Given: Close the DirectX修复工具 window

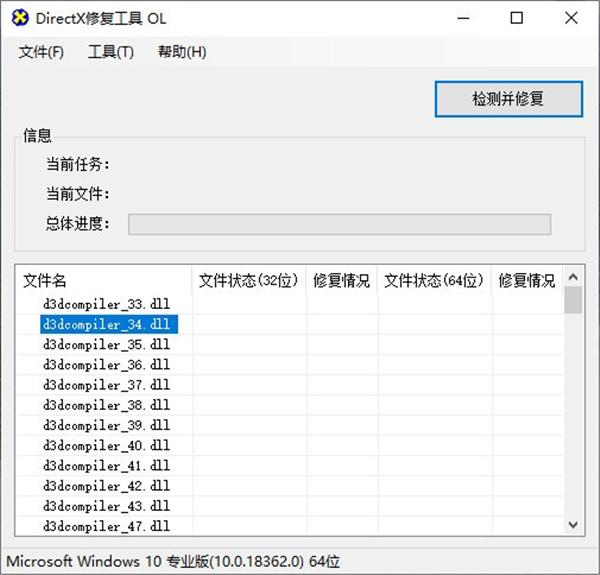Looking at the screenshot, I should tap(571, 18).
